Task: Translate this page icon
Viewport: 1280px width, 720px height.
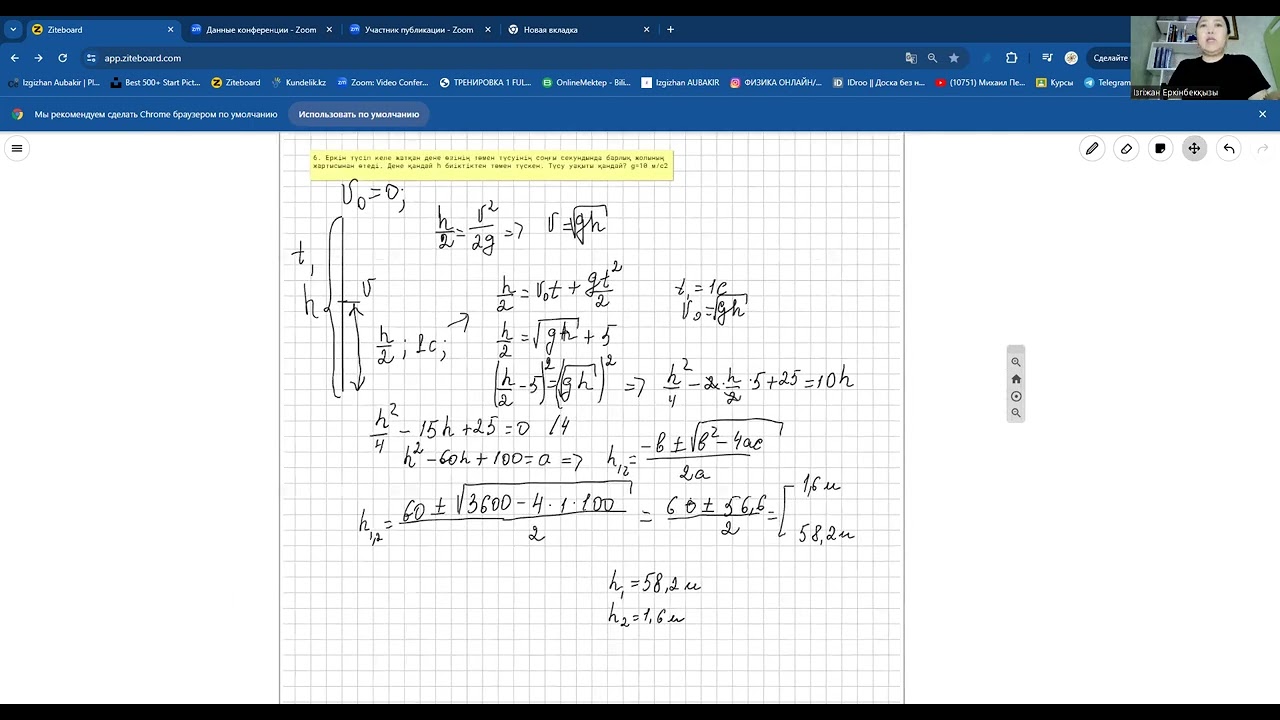Action: 911,58
